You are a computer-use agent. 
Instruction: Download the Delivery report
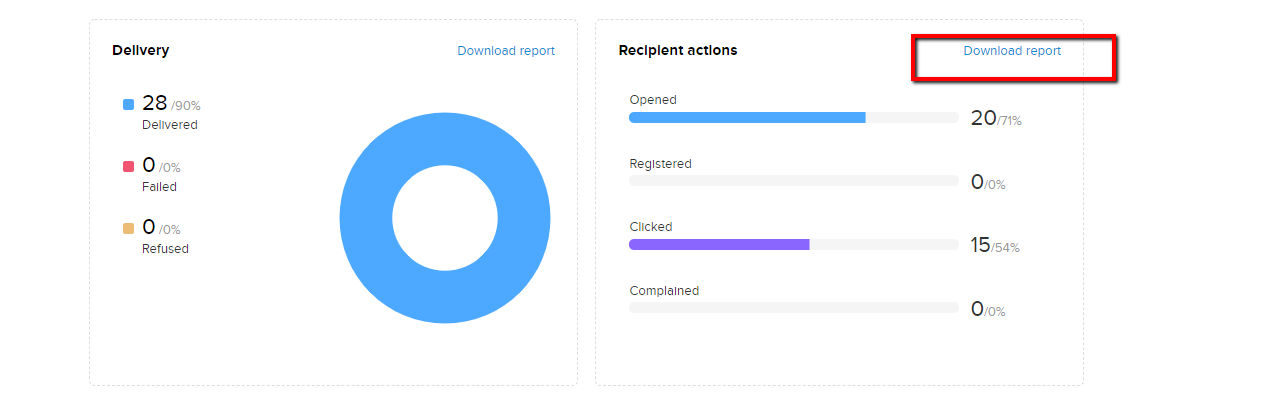(x=506, y=51)
